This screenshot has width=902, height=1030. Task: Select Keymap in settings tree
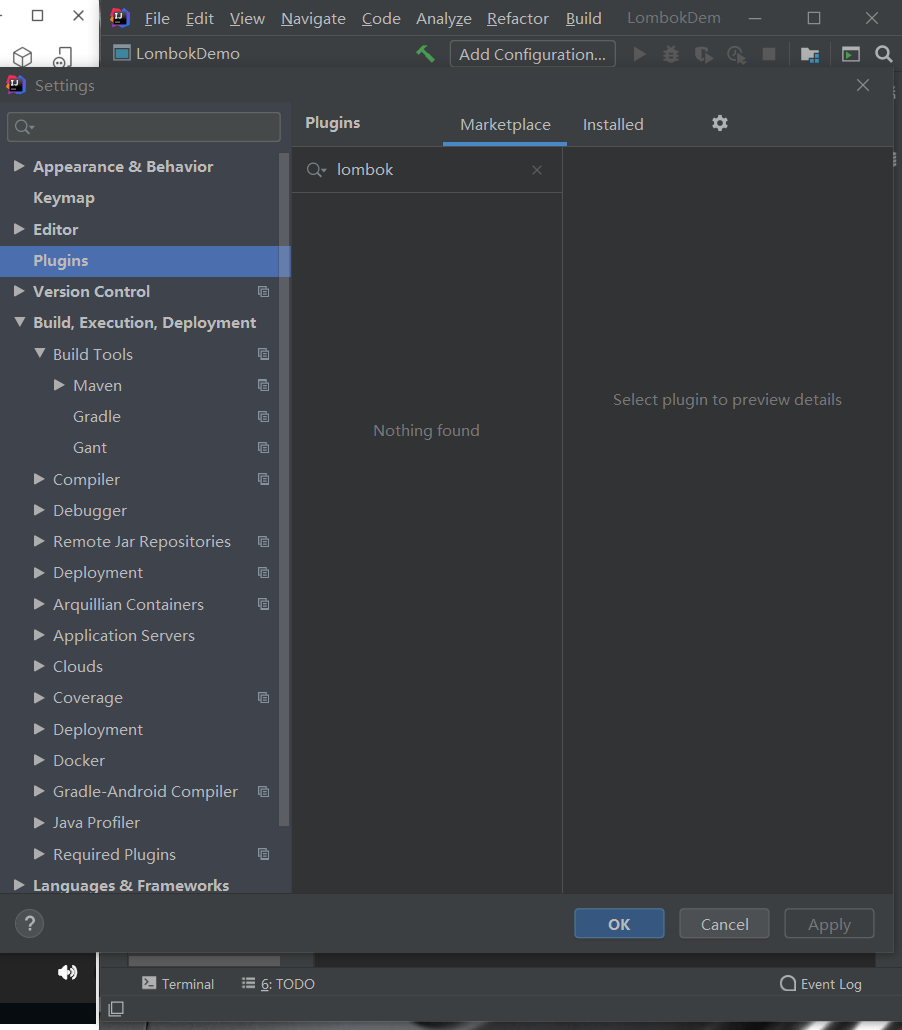click(x=64, y=198)
